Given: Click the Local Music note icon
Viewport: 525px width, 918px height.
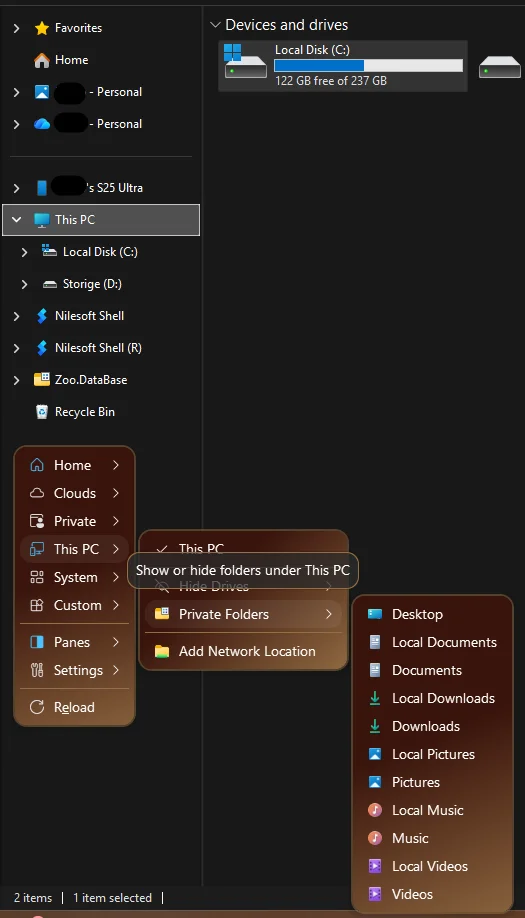Looking at the screenshot, I should 375,810.
